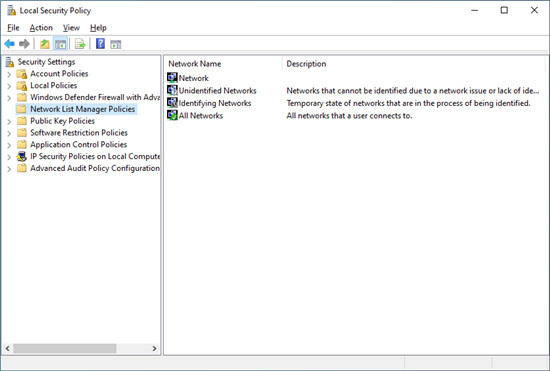Open the File menu
This screenshot has width=550, height=371.
click(13, 28)
